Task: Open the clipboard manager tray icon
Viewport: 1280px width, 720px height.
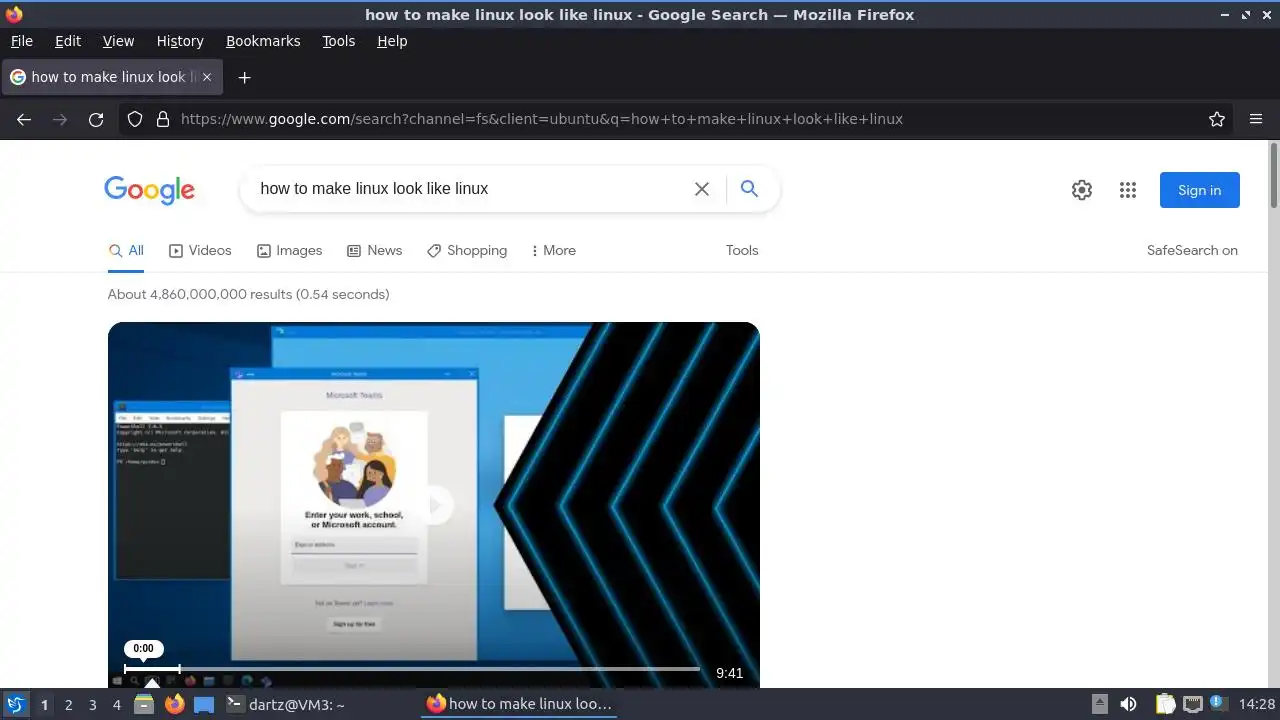Action: [1165, 704]
